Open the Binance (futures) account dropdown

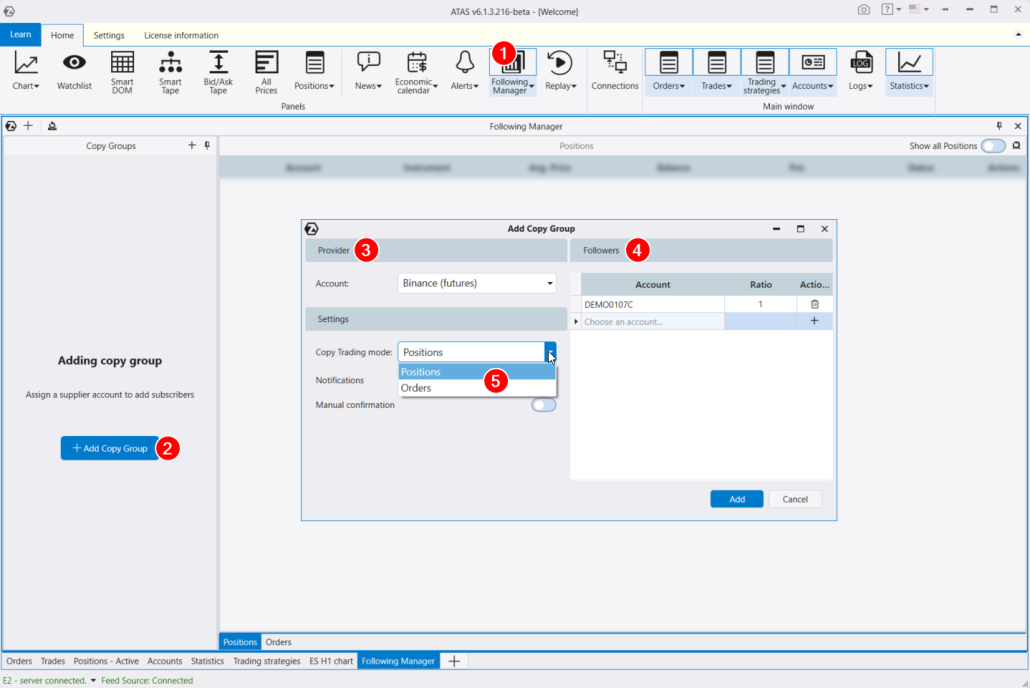coord(549,283)
